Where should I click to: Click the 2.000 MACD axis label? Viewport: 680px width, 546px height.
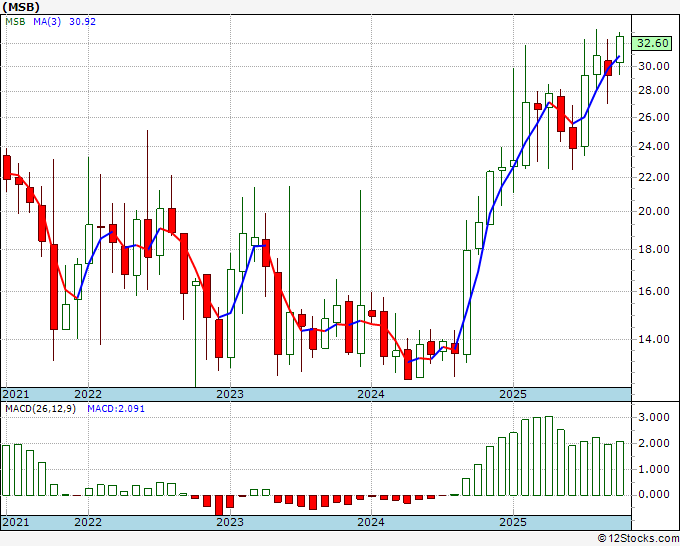pyautogui.click(x=653, y=443)
